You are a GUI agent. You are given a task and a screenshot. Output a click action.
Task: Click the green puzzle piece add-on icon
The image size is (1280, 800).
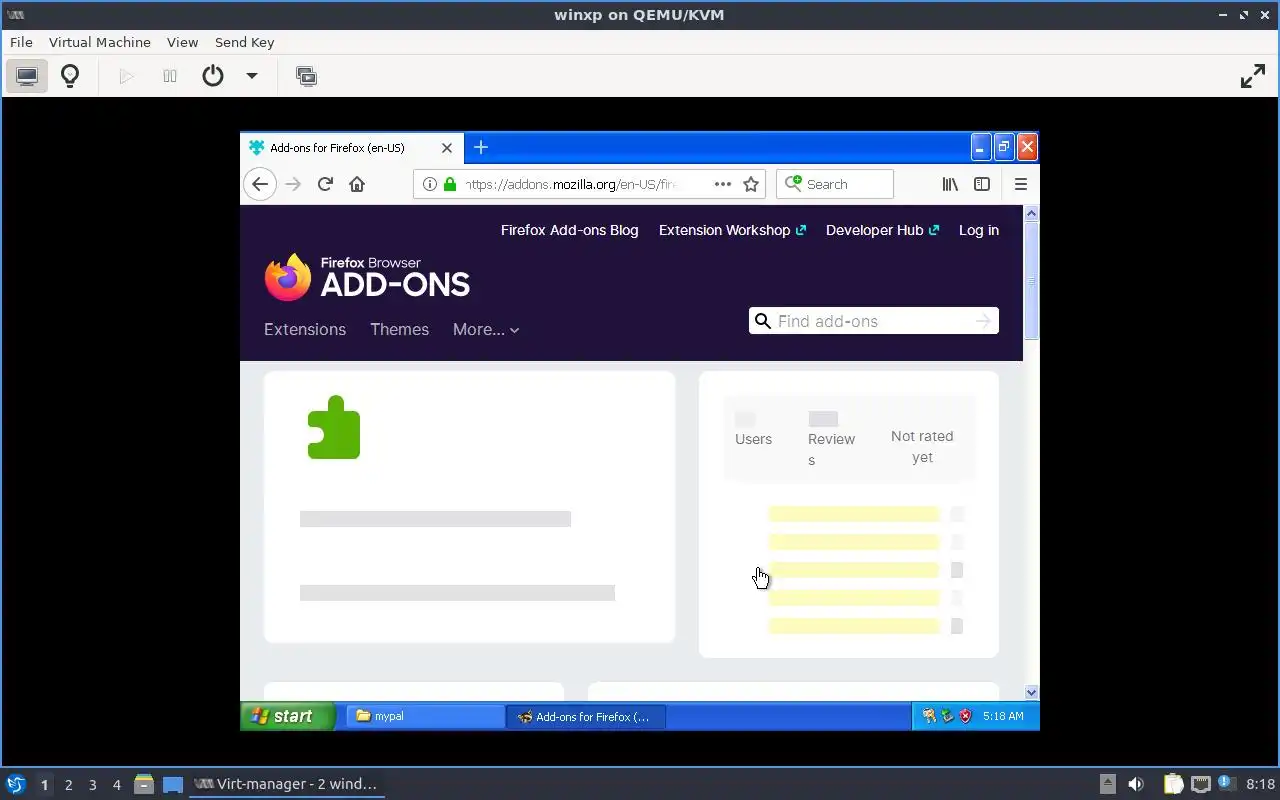point(334,427)
